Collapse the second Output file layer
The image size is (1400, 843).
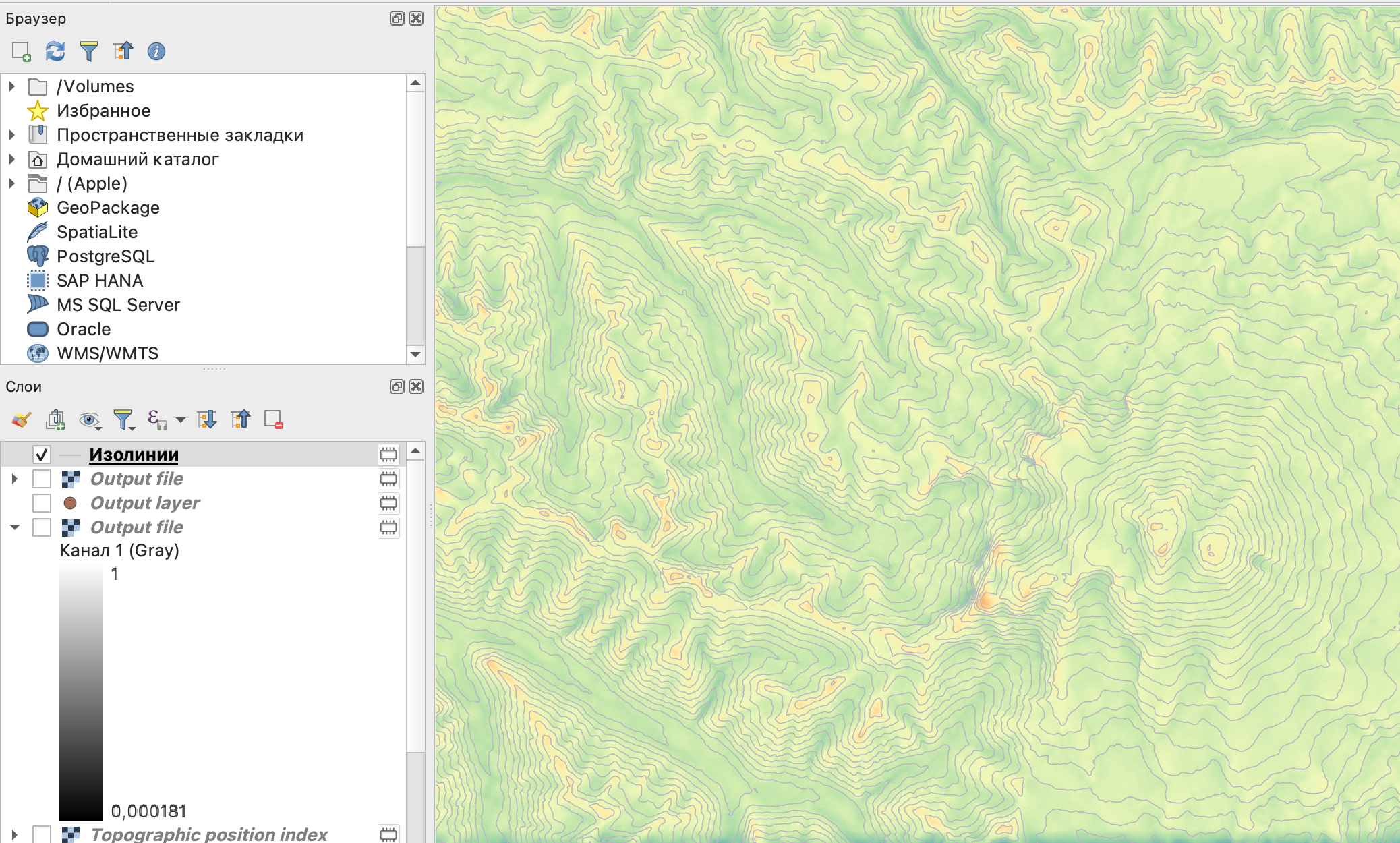tap(14, 527)
